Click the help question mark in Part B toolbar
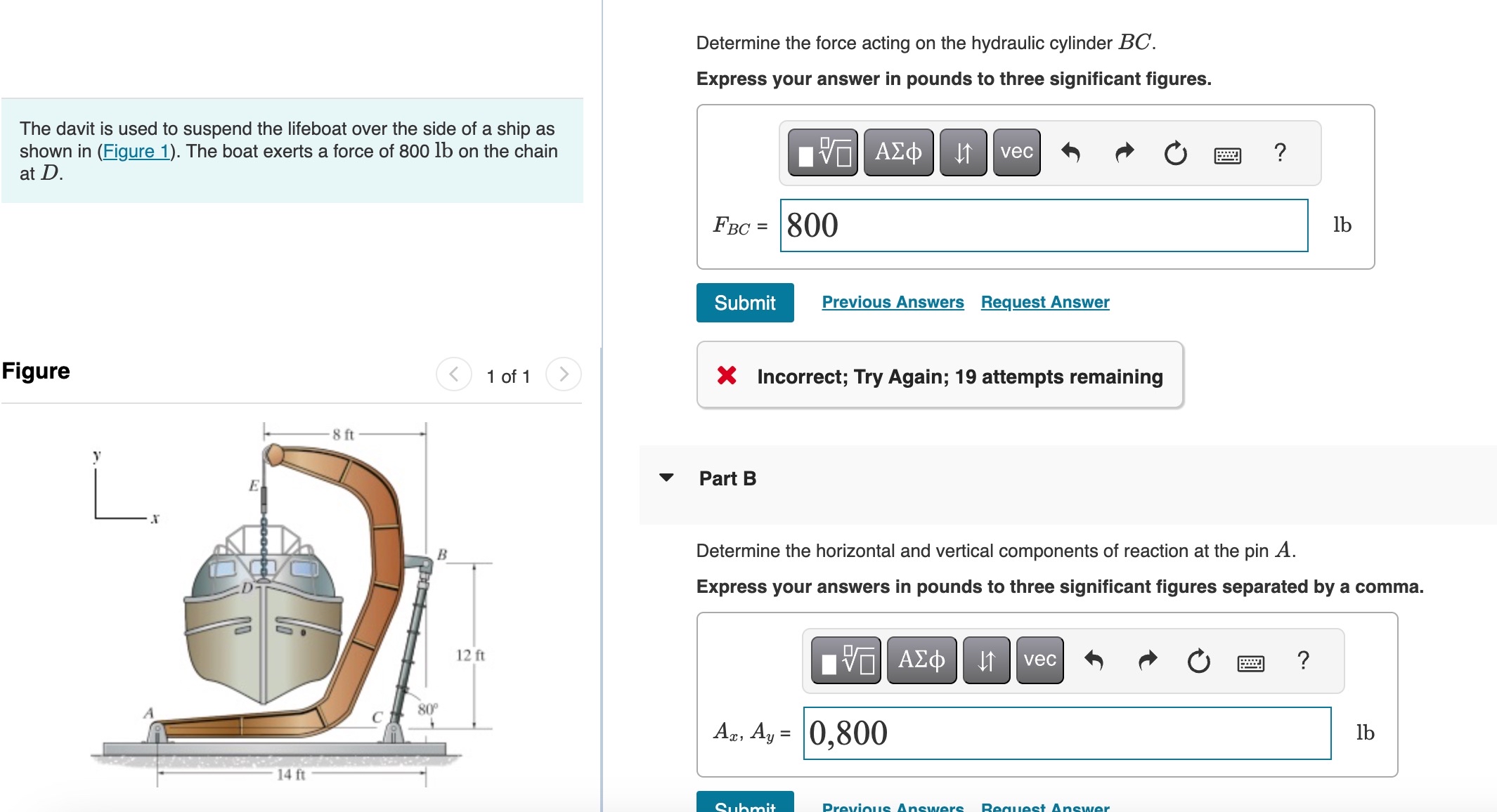 click(x=1303, y=660)
